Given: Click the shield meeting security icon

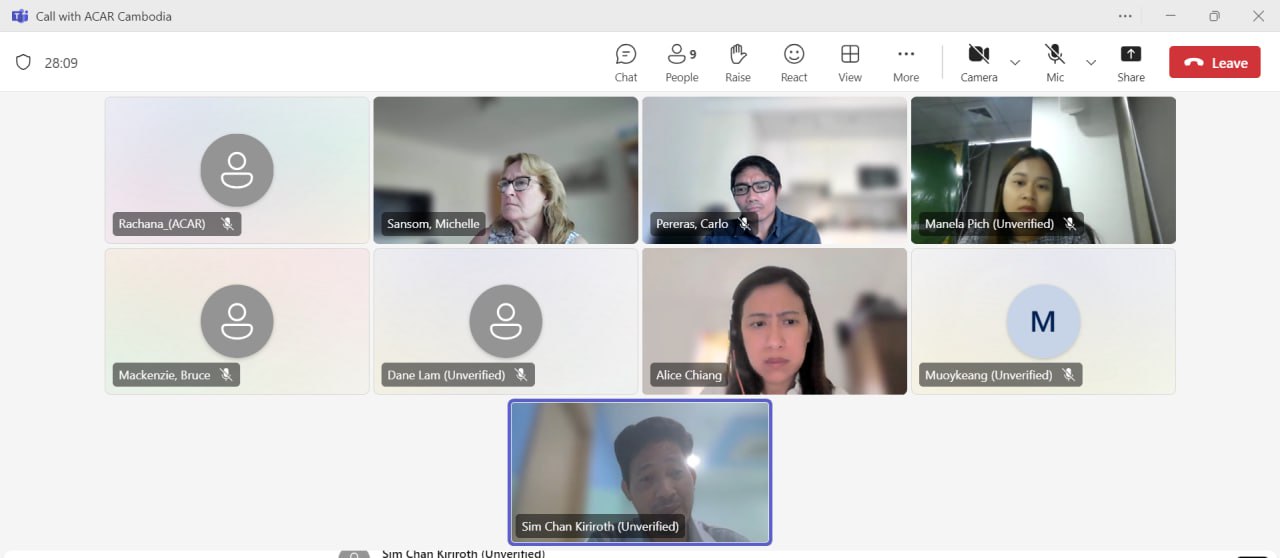Looking at the screenshot, I should pyautogui.click(x=23, y=62).
